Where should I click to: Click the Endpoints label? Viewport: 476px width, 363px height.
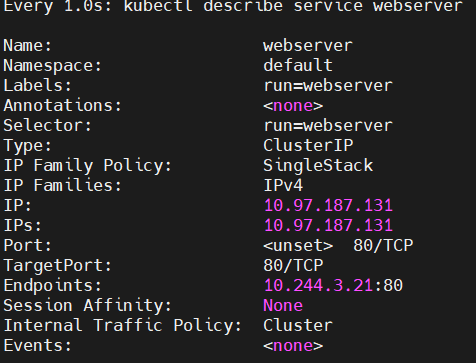[x=52, y=285]
